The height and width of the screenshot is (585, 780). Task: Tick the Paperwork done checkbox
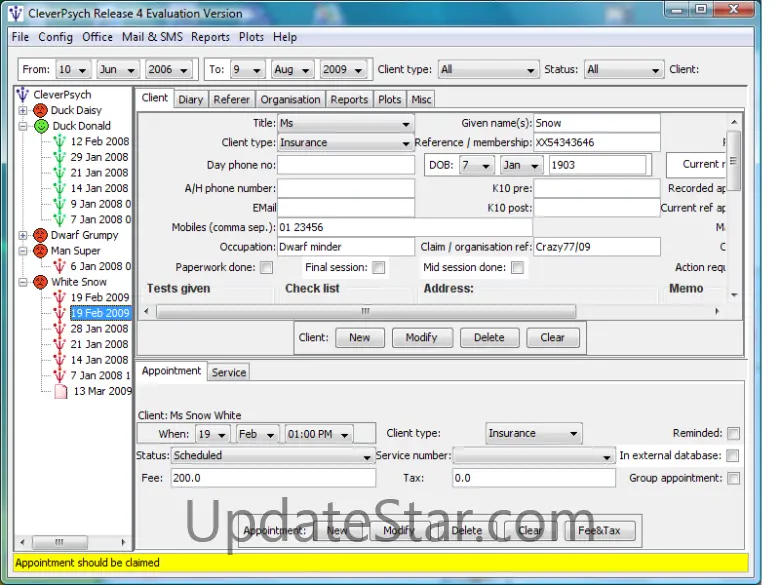pyautogui.click(x=266, y=268)
